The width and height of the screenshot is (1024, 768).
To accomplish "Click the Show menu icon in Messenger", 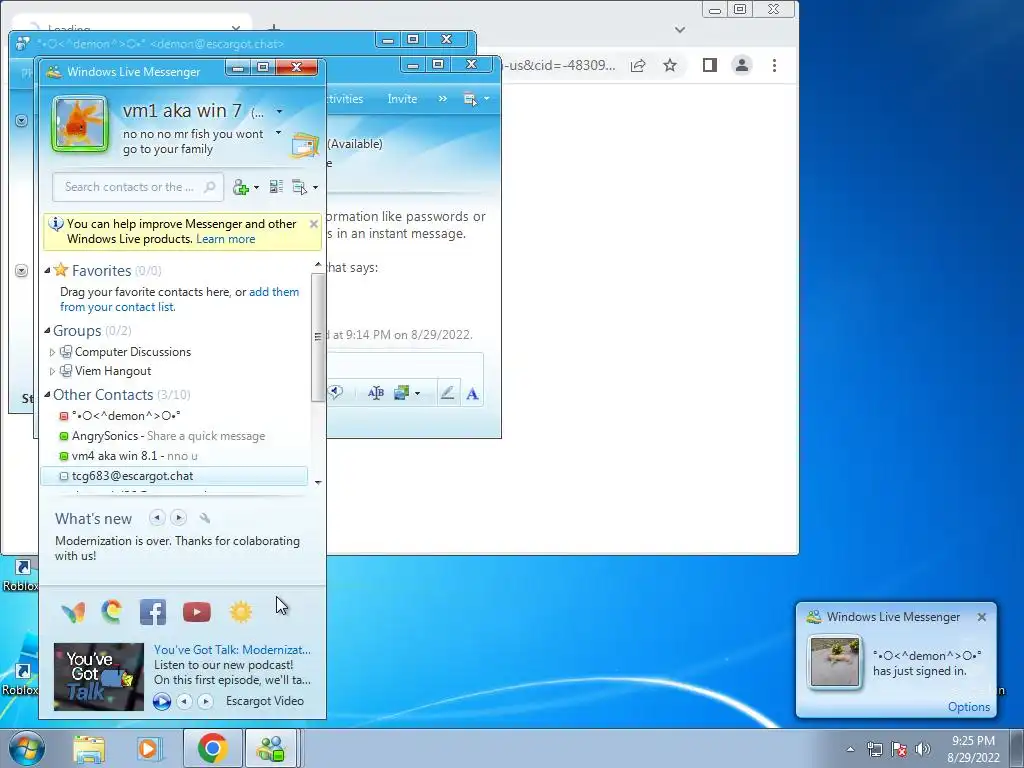I will [x=299, y=187].
